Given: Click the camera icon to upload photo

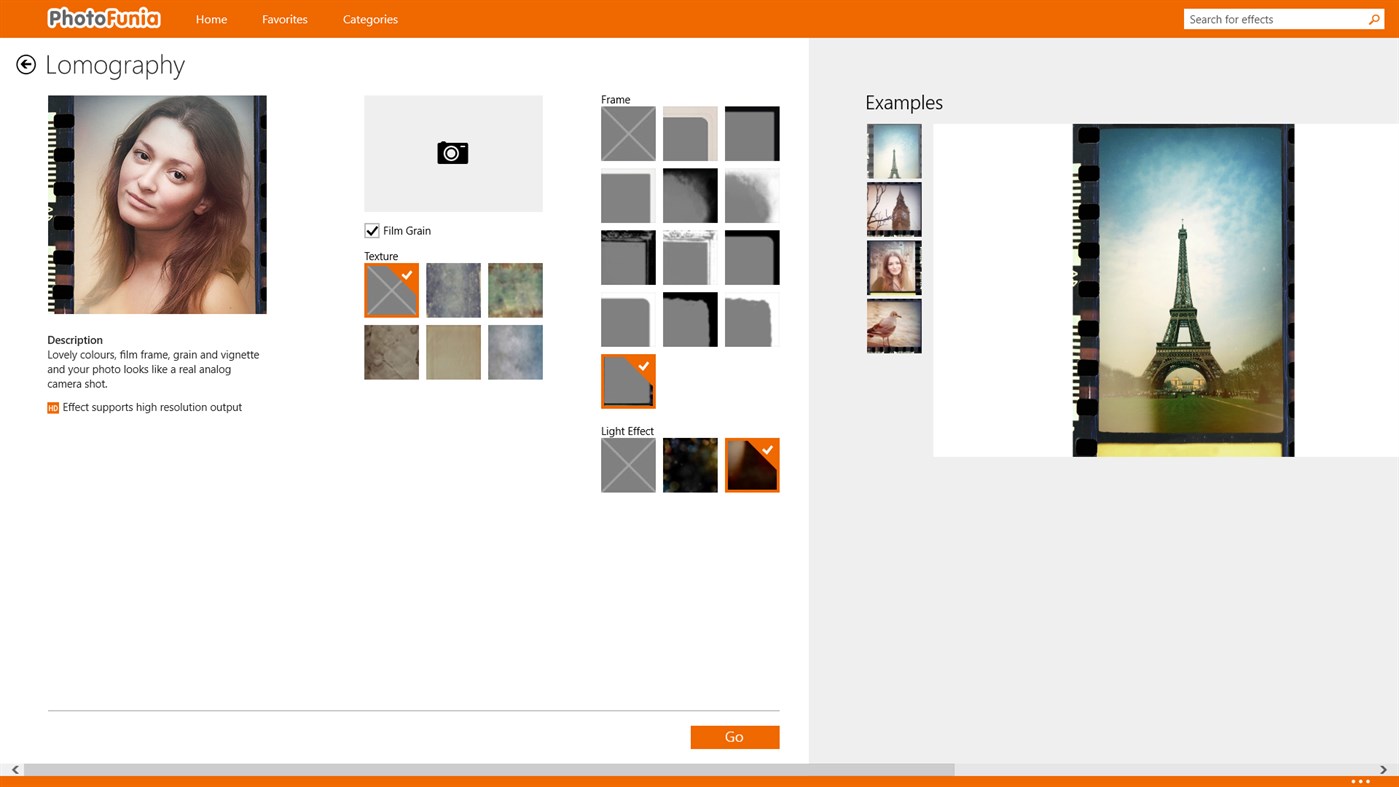Looking at the screenshot, I should click(x=453, y=153).
